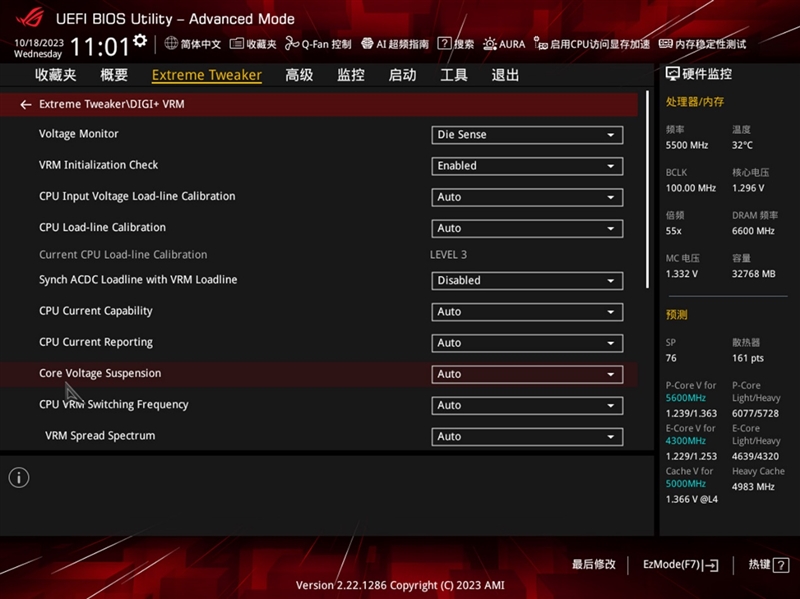Open Synch ACDC Loadline dropdown
This screenshot has height=599, width=800.
click(527, 281)
